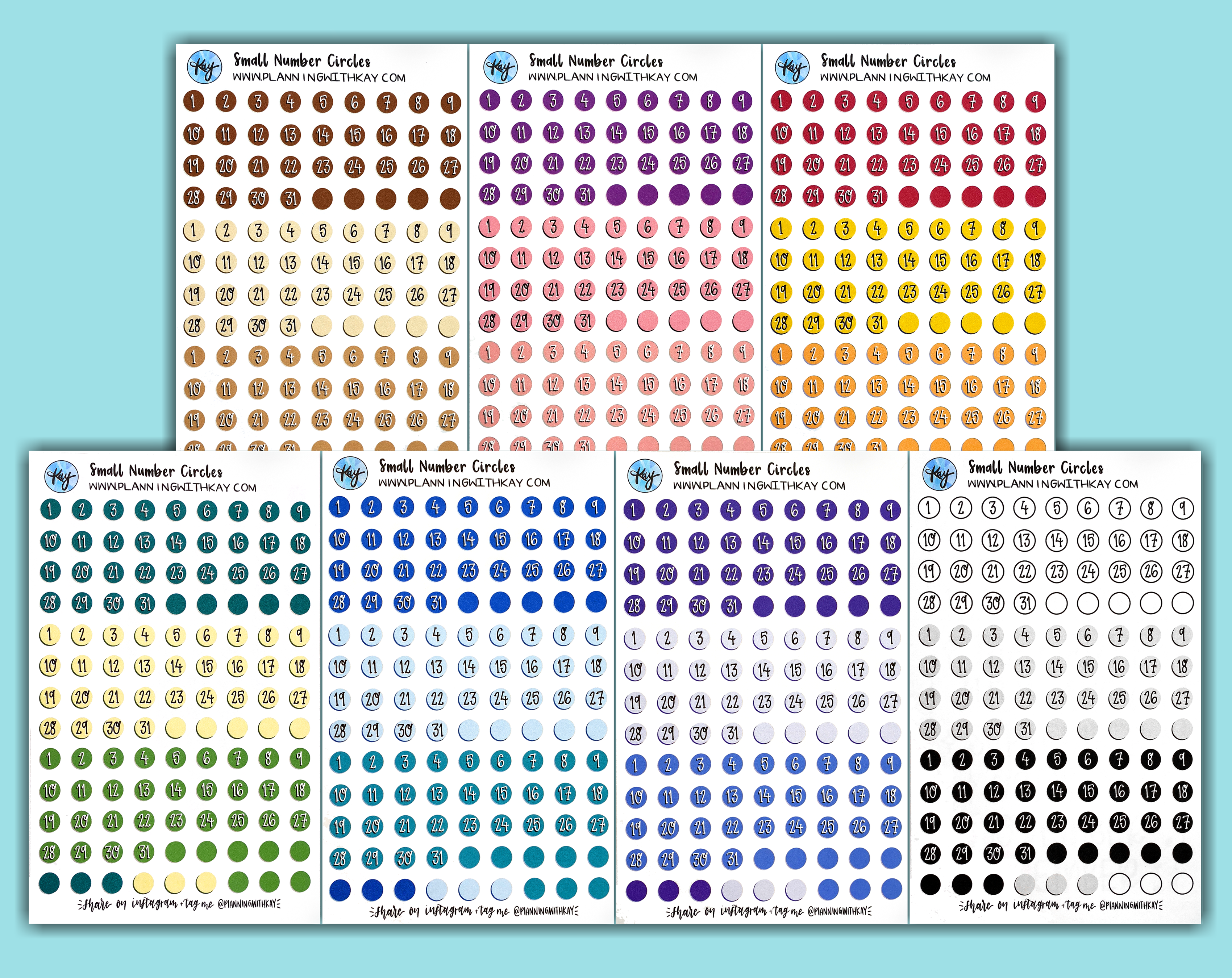Select the tan circle numbered 16
The height and width of the screenshot is (978, 1232).
pyautogui.click(x=385, y=389)
